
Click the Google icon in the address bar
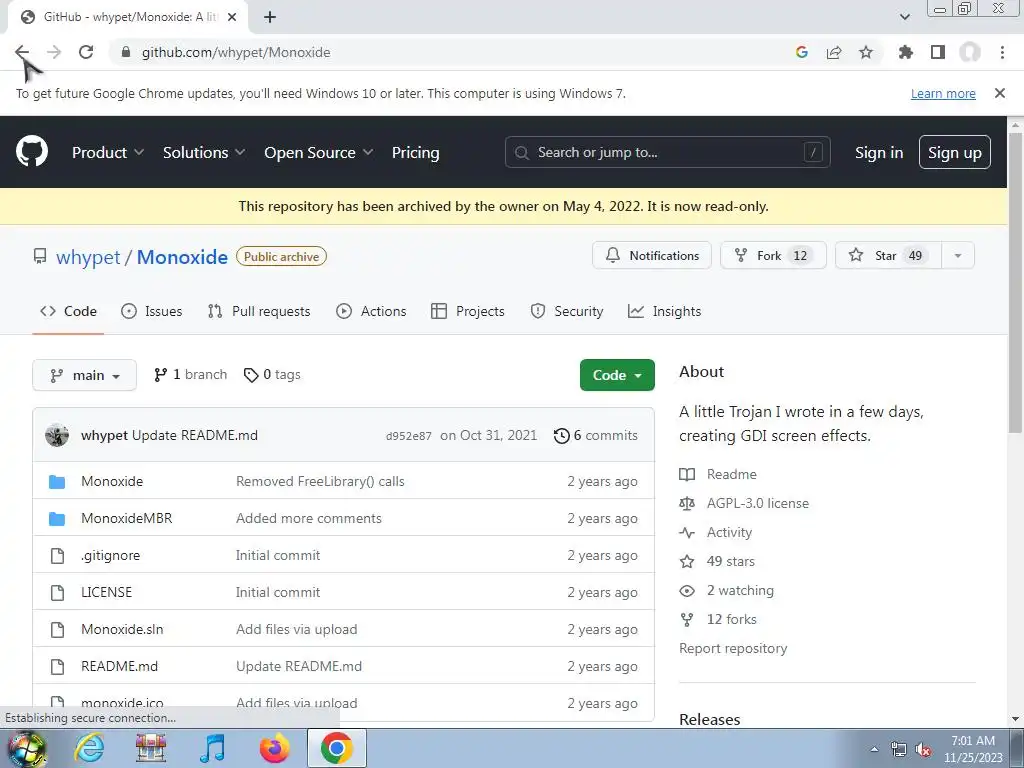coord(801,52)
